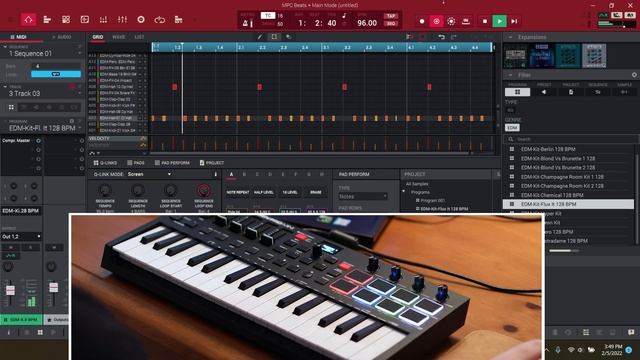Collapse the Programs tree in Project
This screenshot has height=360, width=640.
404,191
